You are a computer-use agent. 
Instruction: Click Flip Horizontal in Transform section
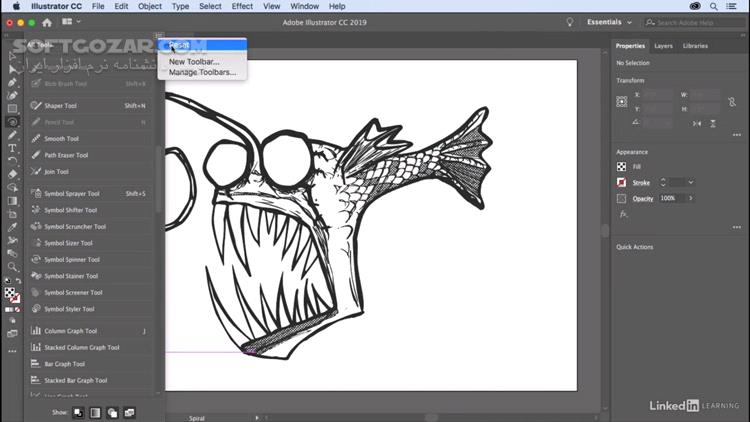(697, 123)
